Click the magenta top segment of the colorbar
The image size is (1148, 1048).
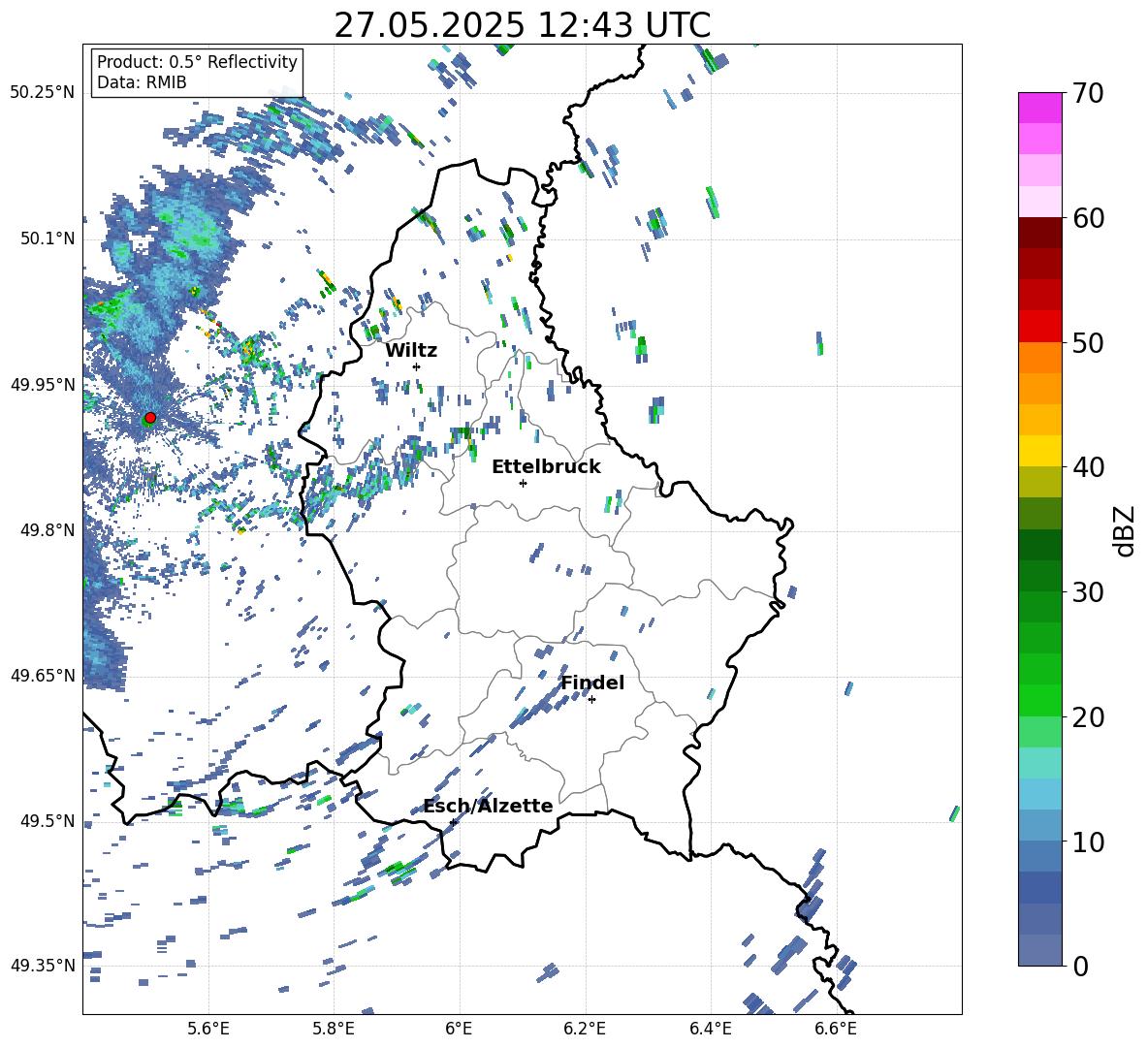click(1039, 108)
